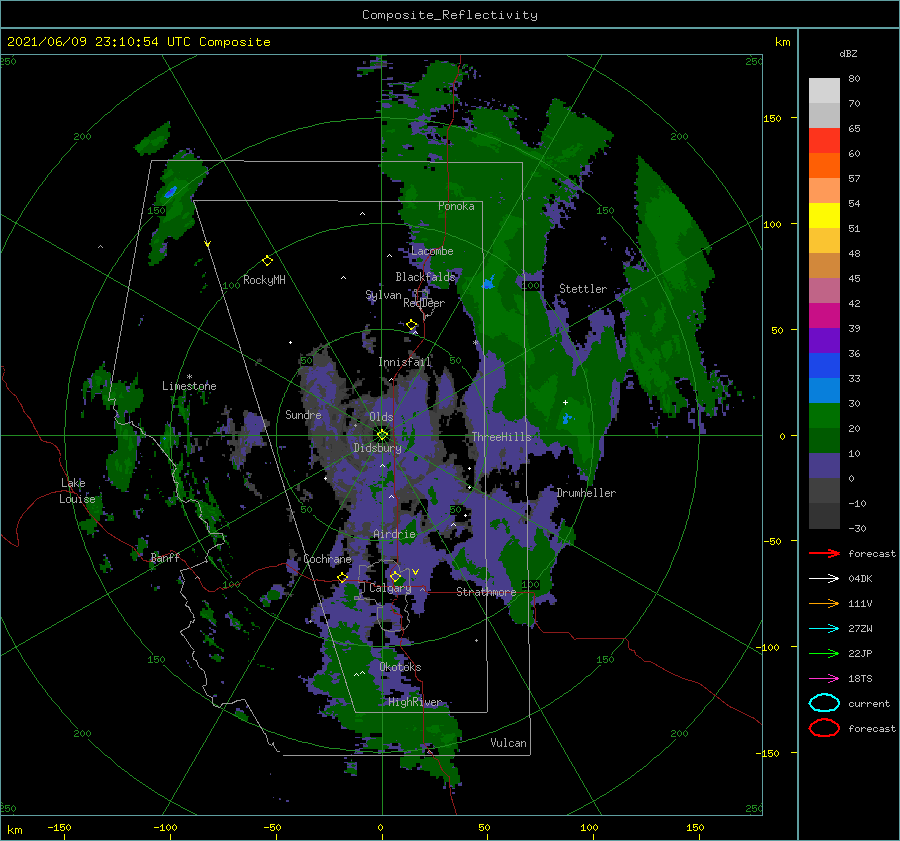Image resolution: width=900 pixels, height=841 pixels.
Task: Click the red 60–65 dBZ swatch
Action: pyautogui.click(x=824, y=141)
